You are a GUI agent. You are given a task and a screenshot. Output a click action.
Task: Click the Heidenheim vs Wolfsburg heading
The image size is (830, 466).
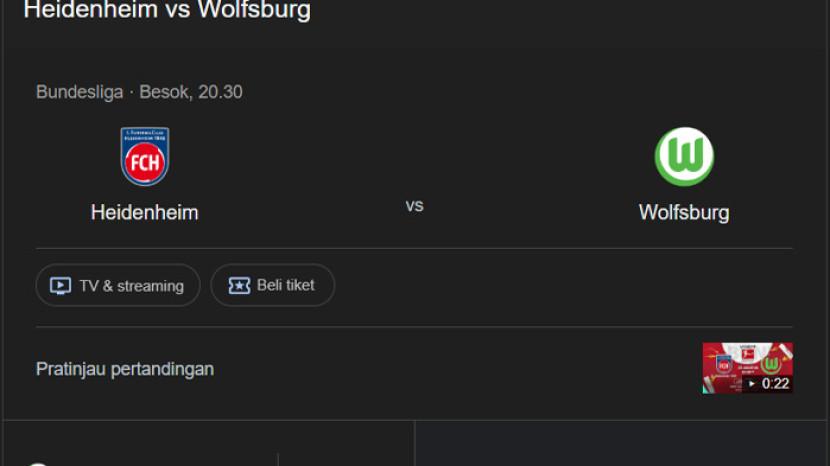tap(167, 11)
